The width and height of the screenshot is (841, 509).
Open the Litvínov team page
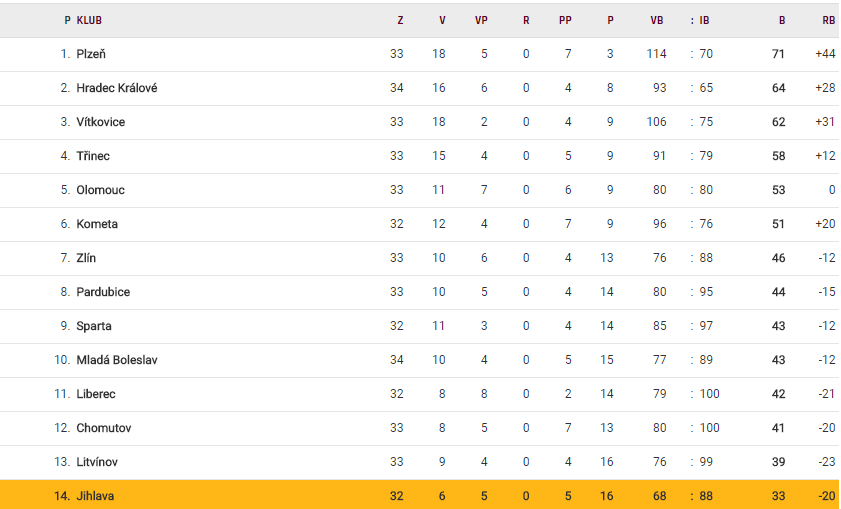pyautogui.click(x=98, y=462)
